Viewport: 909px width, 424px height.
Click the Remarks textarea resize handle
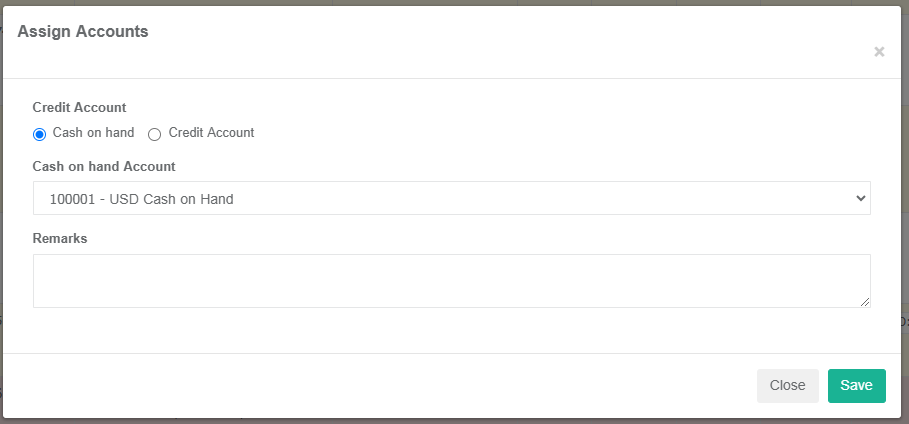865,302
